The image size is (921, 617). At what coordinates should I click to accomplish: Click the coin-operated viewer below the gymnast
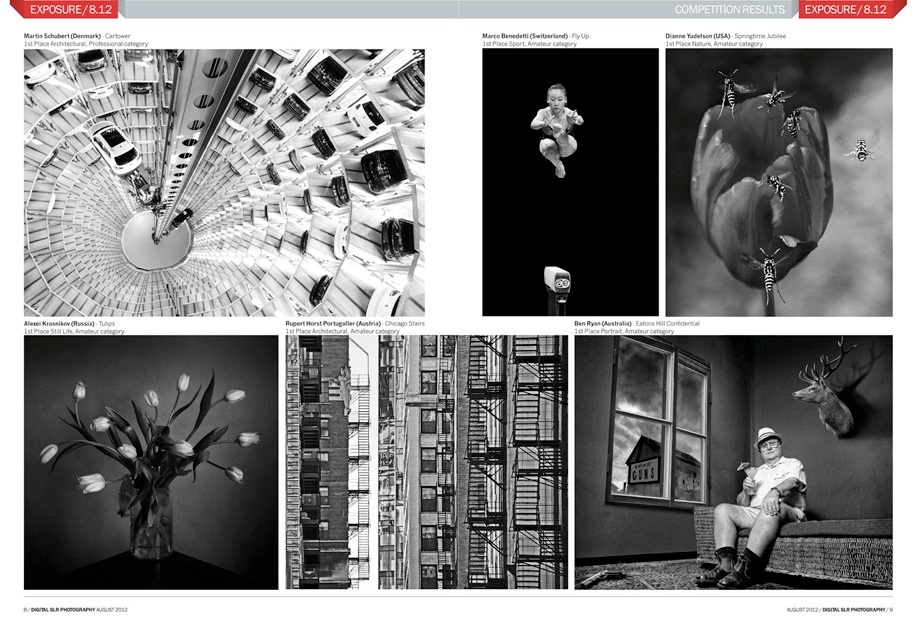[x=555, y=283]
